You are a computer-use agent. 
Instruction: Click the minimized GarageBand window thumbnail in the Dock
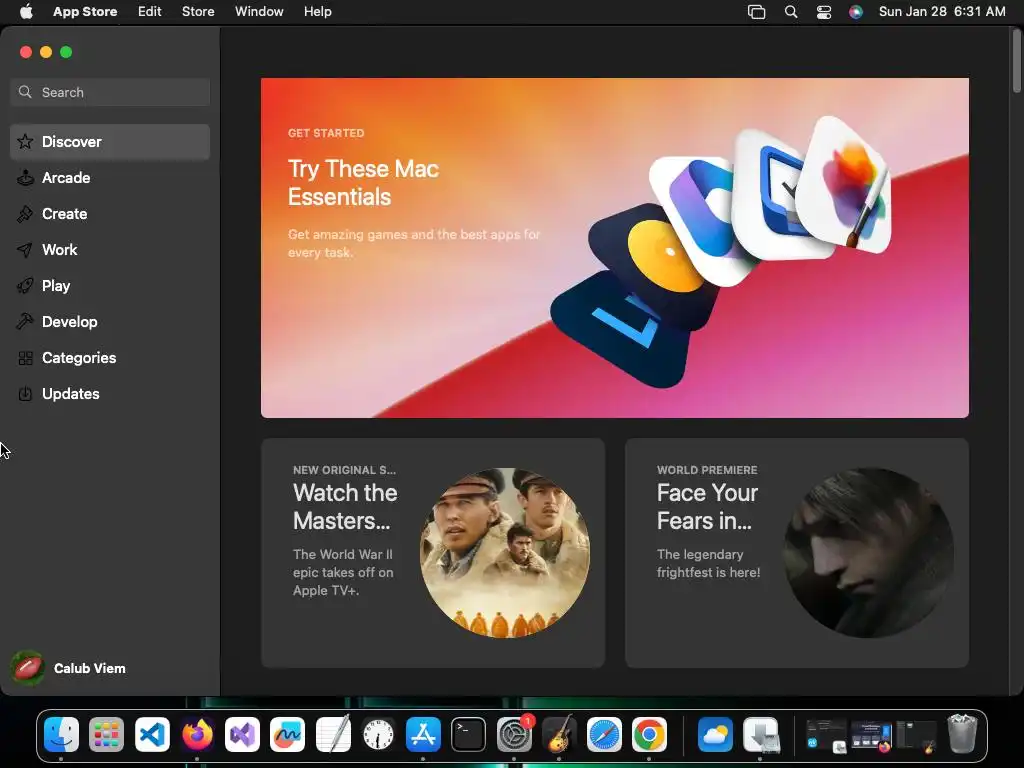(x=916, y=735)
